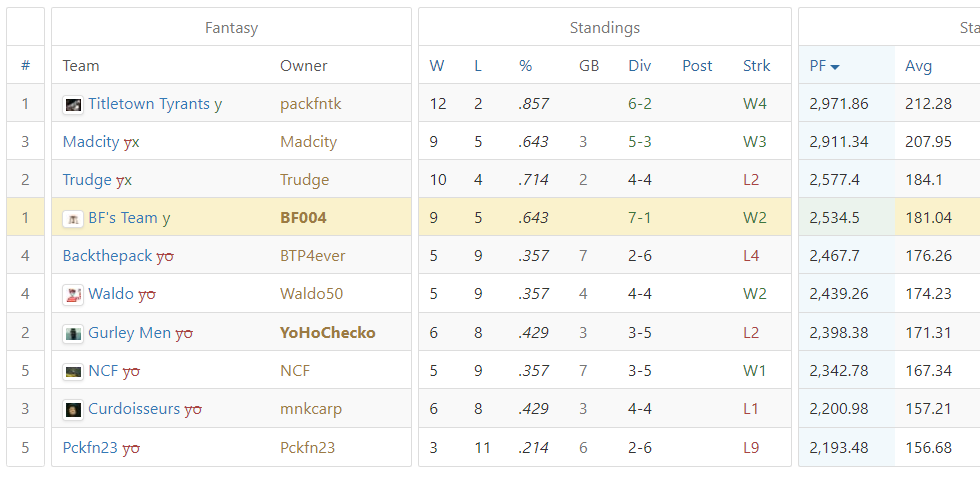Viewport: 980px width, 482px height.
Task: Open the Madcity team page link
Action: click(x=91, y=142)
